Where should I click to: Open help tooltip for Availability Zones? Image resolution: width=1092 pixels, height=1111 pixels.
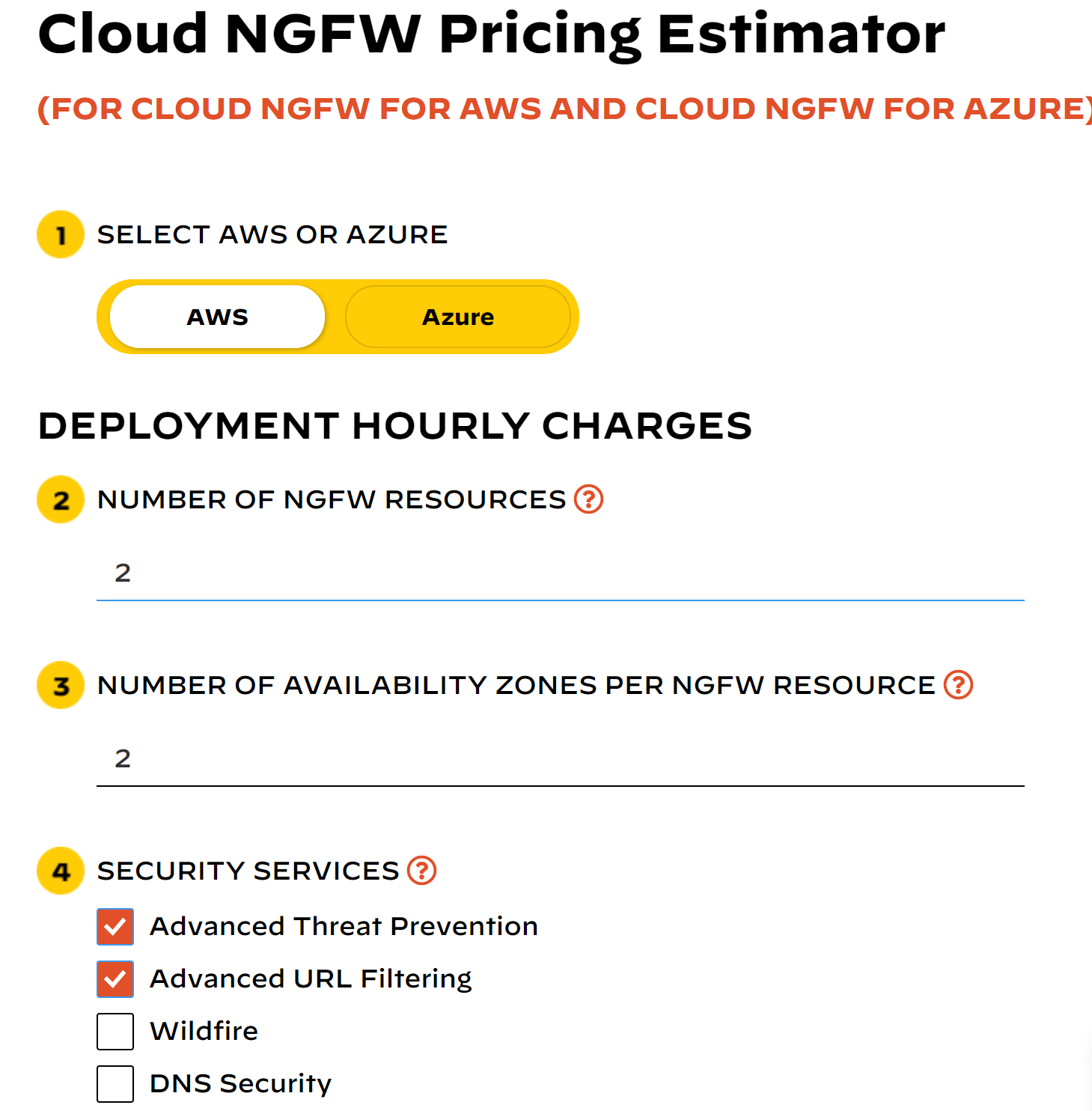[959, 684]
